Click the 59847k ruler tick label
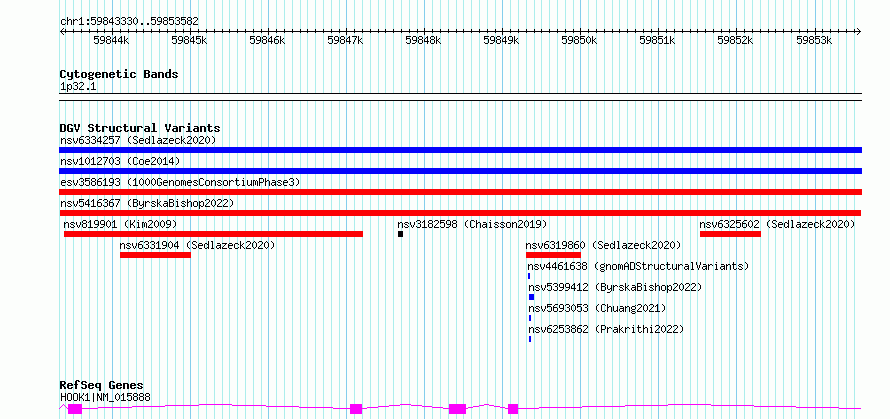 (346, 40)
